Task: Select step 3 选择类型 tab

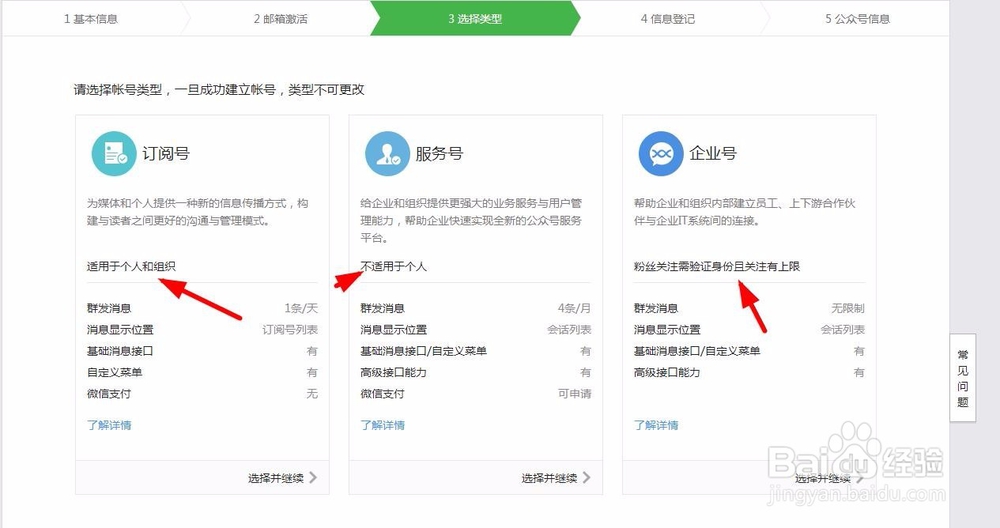Action: 475,18
